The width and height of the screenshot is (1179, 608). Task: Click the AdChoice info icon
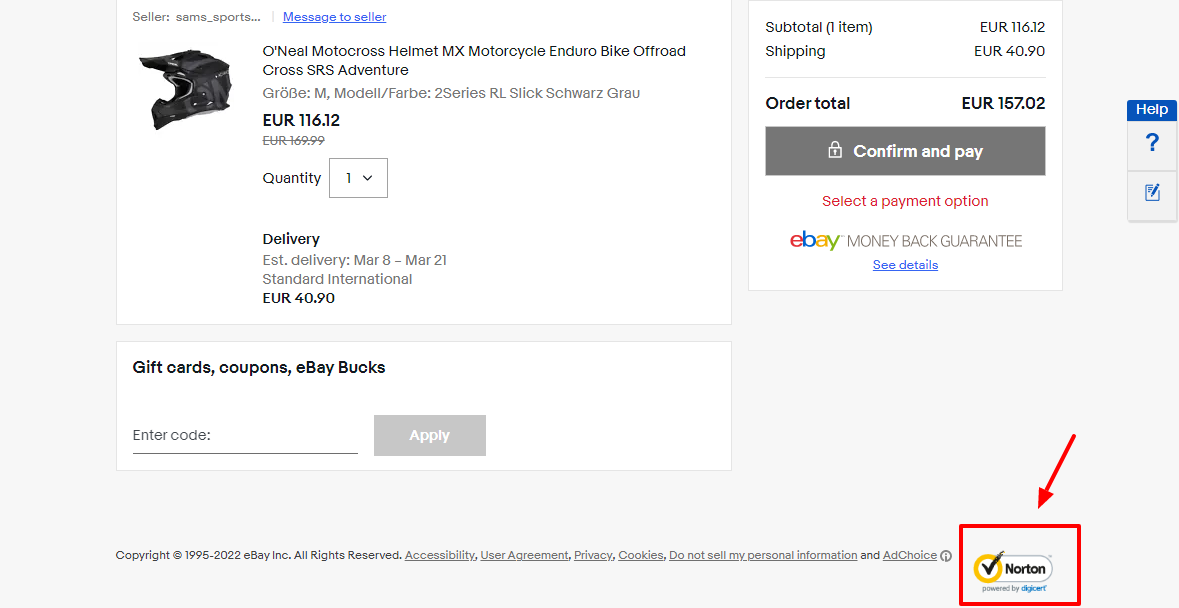pos(946,556)
